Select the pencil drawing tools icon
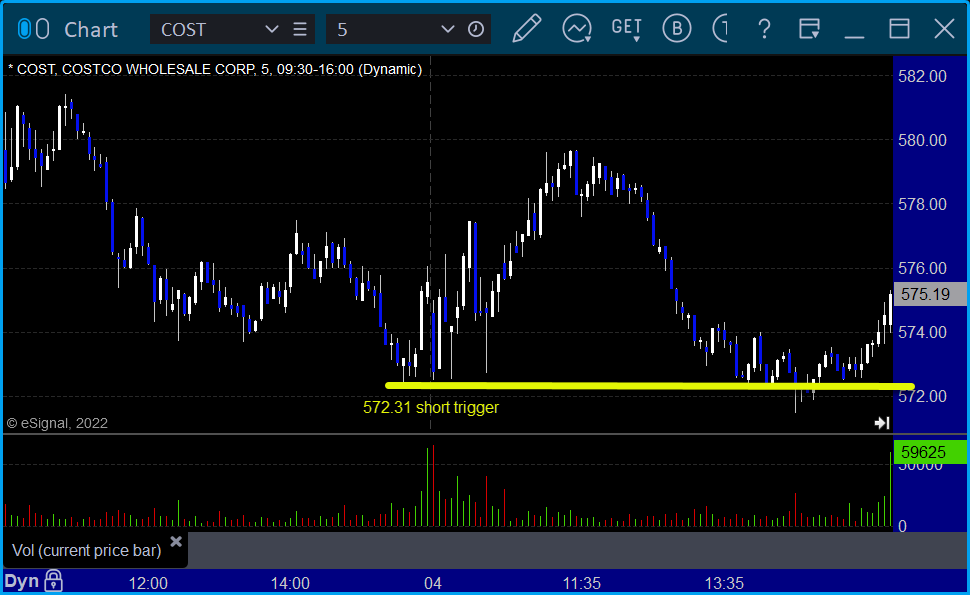 click(526, 29)
